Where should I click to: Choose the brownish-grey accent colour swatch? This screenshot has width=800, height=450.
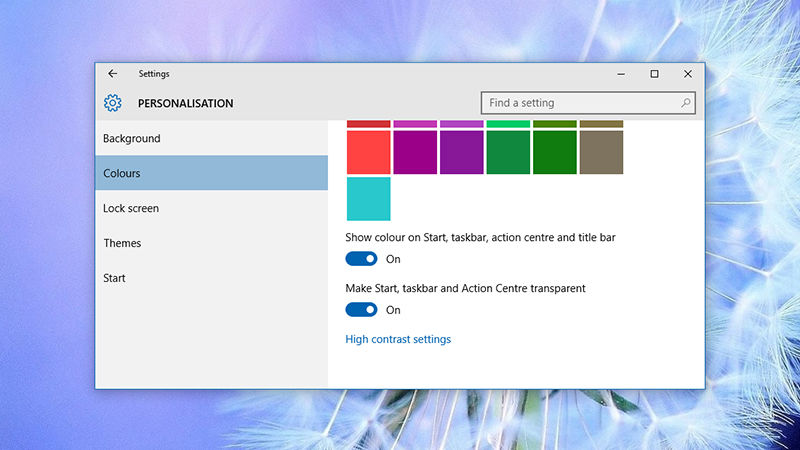(601, 152)
